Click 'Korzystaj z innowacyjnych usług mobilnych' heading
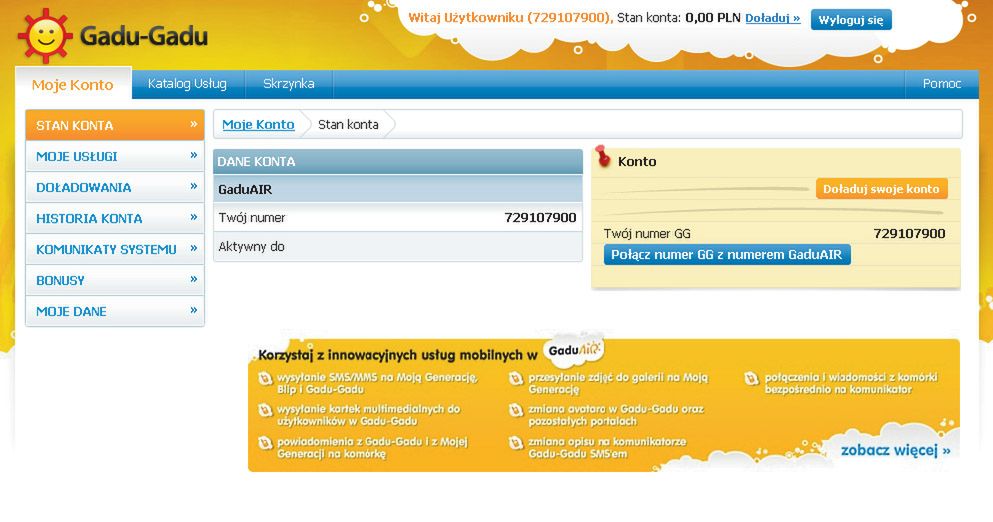The height and width of the screenshot is (522, 993). (x=398, y=355)
